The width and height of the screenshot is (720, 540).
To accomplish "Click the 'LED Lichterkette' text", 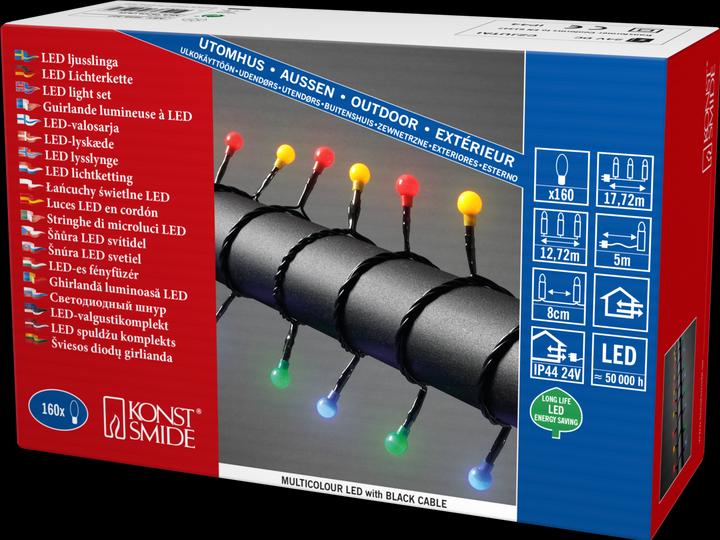I will (x=87, y=77).
